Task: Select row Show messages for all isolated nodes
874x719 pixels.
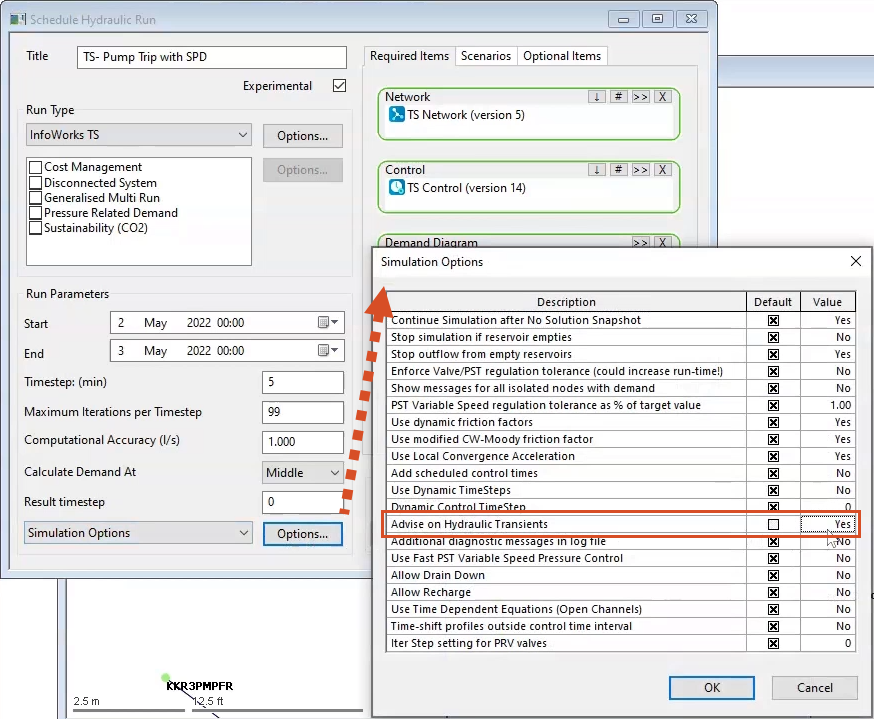Action: (620, 388)
